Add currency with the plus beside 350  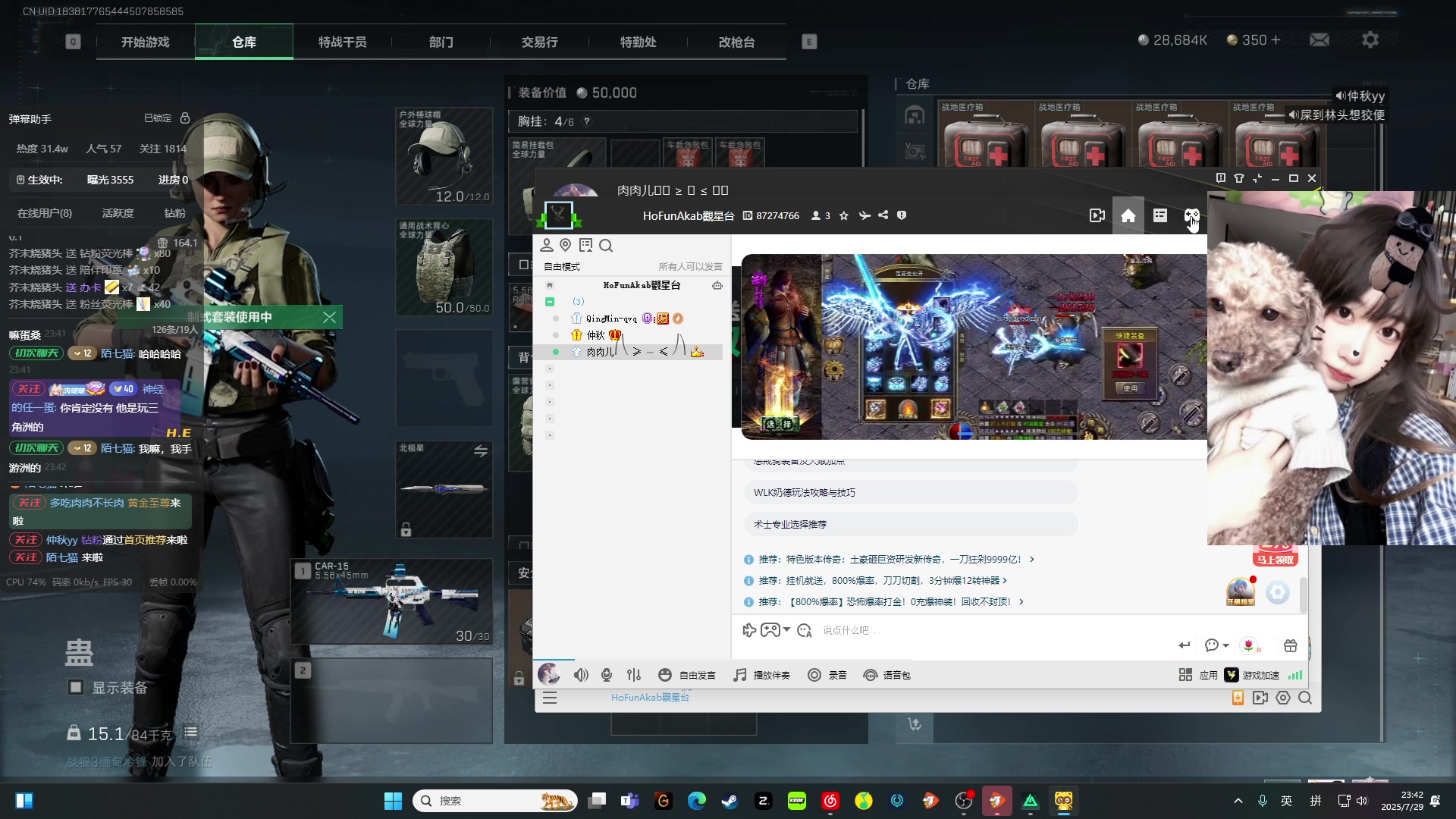click(1276, 40)
